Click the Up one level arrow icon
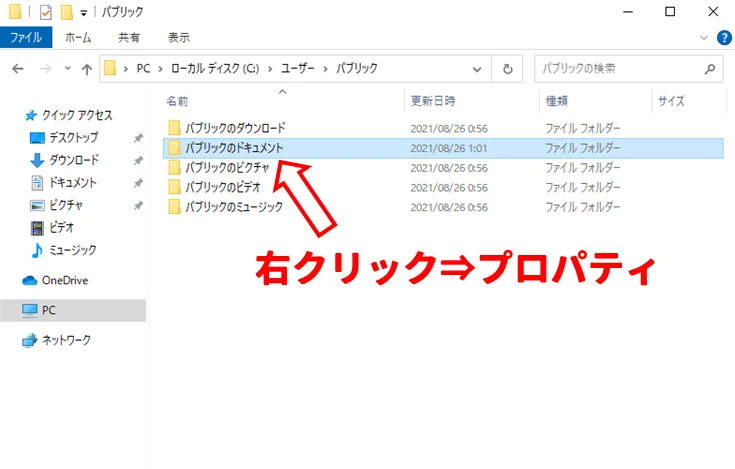Screen dimensions: 735x469 pos(86,70)
